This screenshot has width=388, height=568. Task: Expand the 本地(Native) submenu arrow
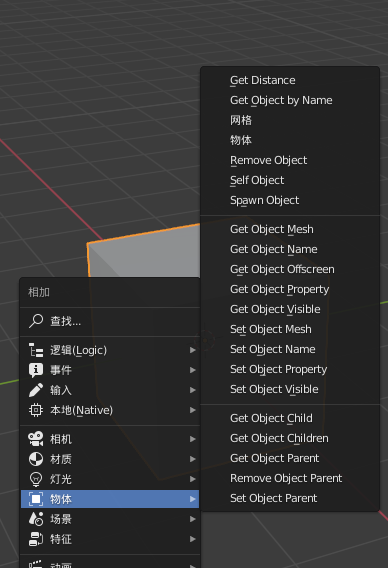point(193,410)
